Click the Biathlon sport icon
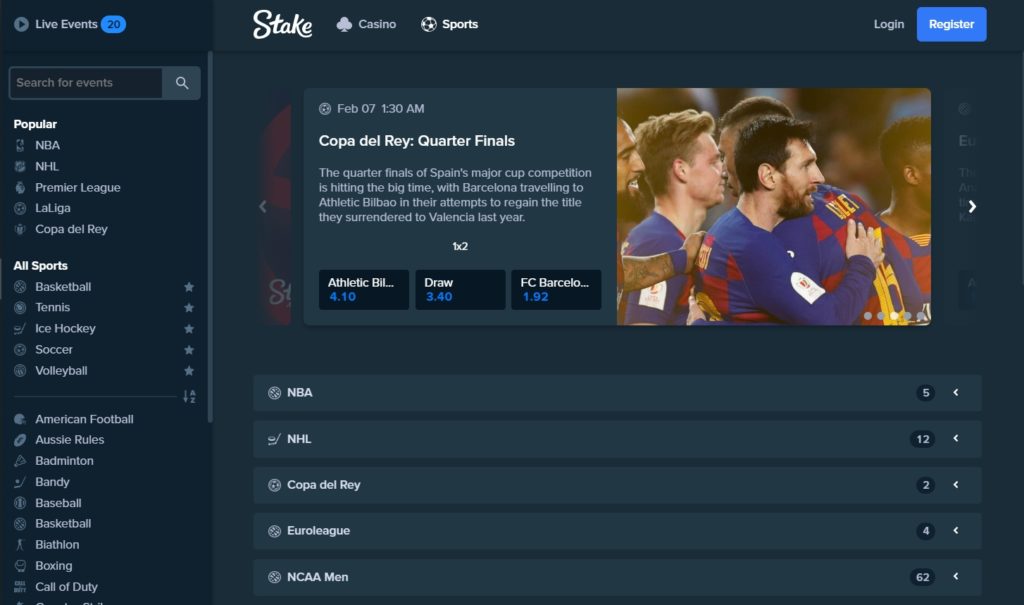Screen dimensions: 1024x605 pos(20,545)
